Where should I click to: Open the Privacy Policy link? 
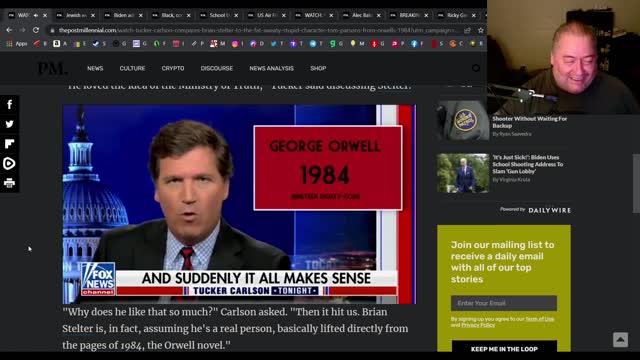click(x=478, y=325)
